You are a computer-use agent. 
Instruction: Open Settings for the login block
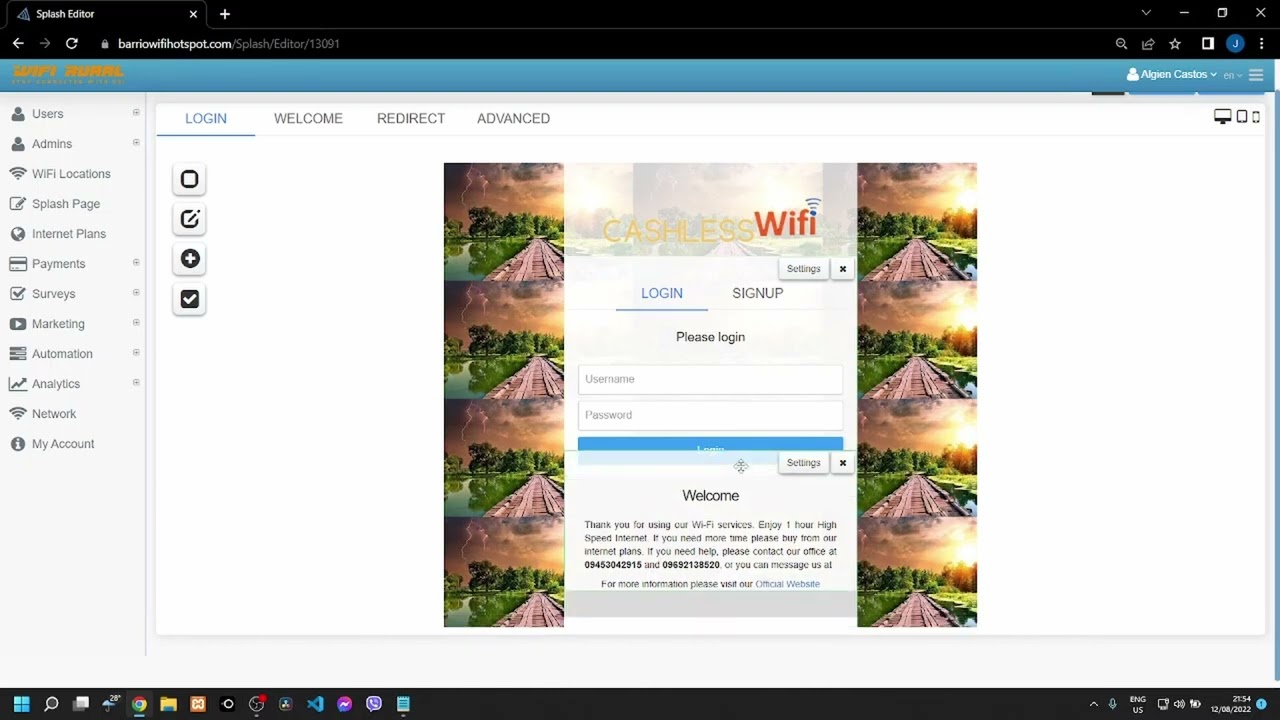pos(803,269)
